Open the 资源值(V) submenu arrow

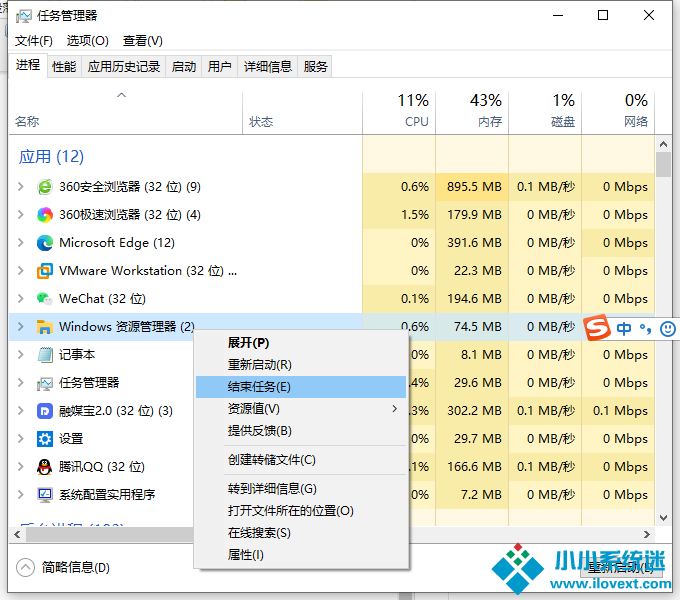click(x=394, y=409)
